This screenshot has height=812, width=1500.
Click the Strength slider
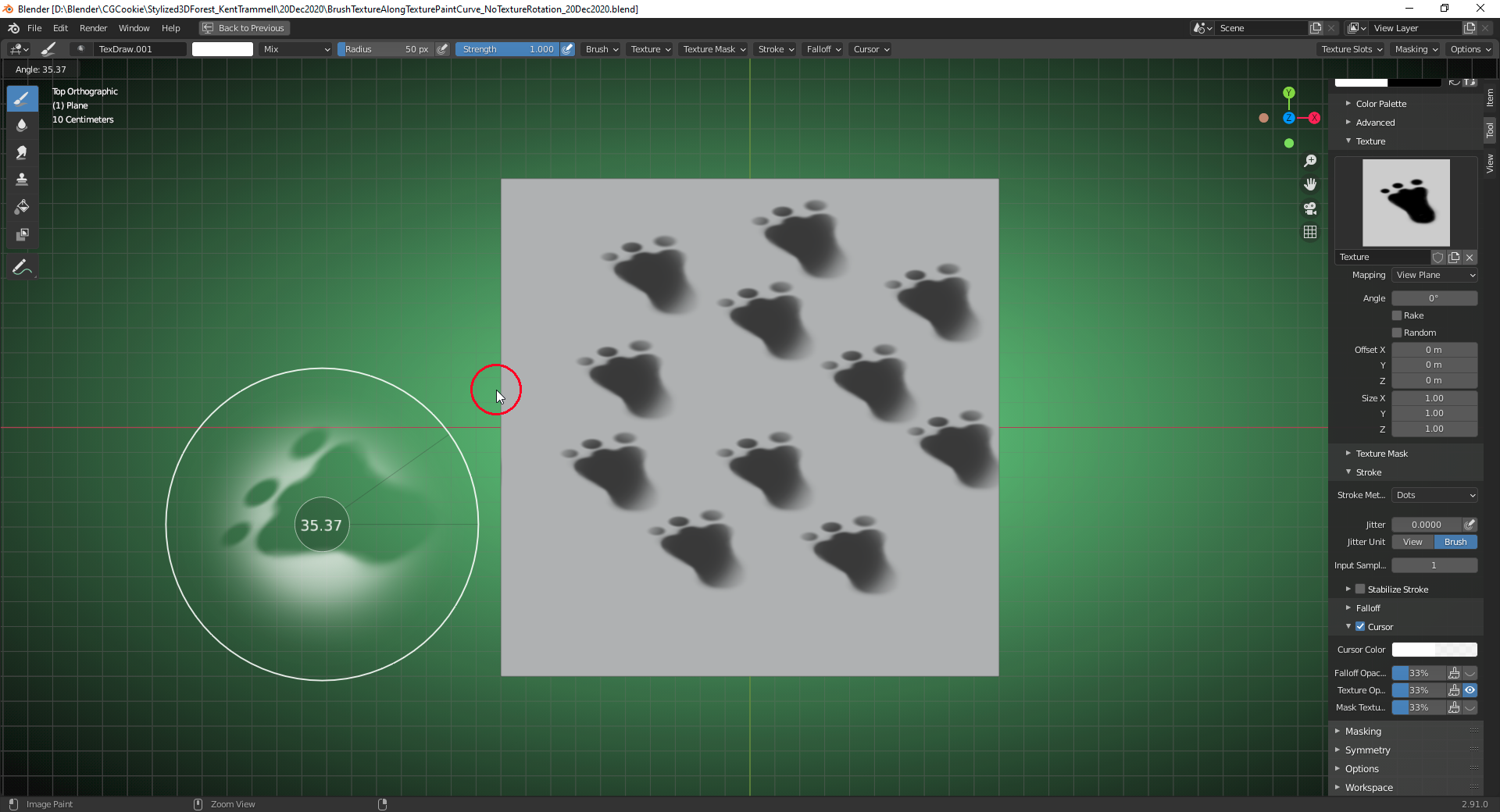pos(508,49)
